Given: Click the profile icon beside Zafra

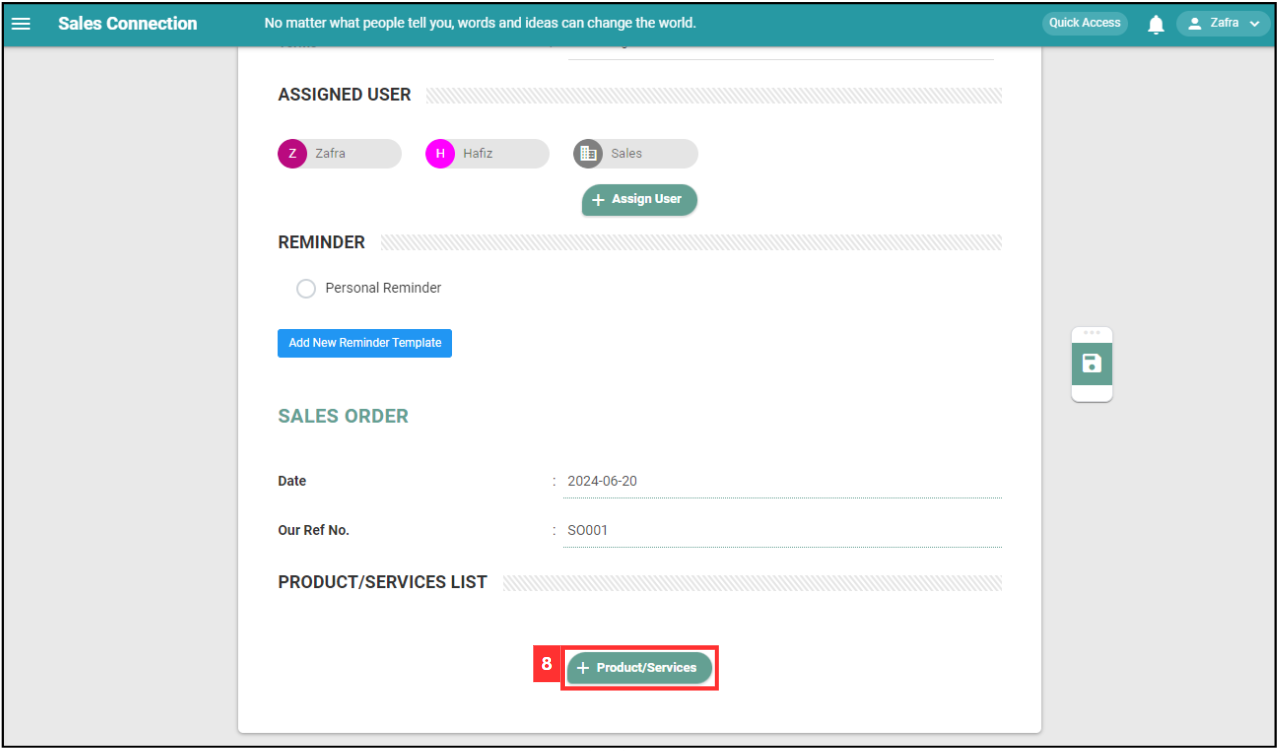Looking at the screenshot, I should click(1194, 23).
